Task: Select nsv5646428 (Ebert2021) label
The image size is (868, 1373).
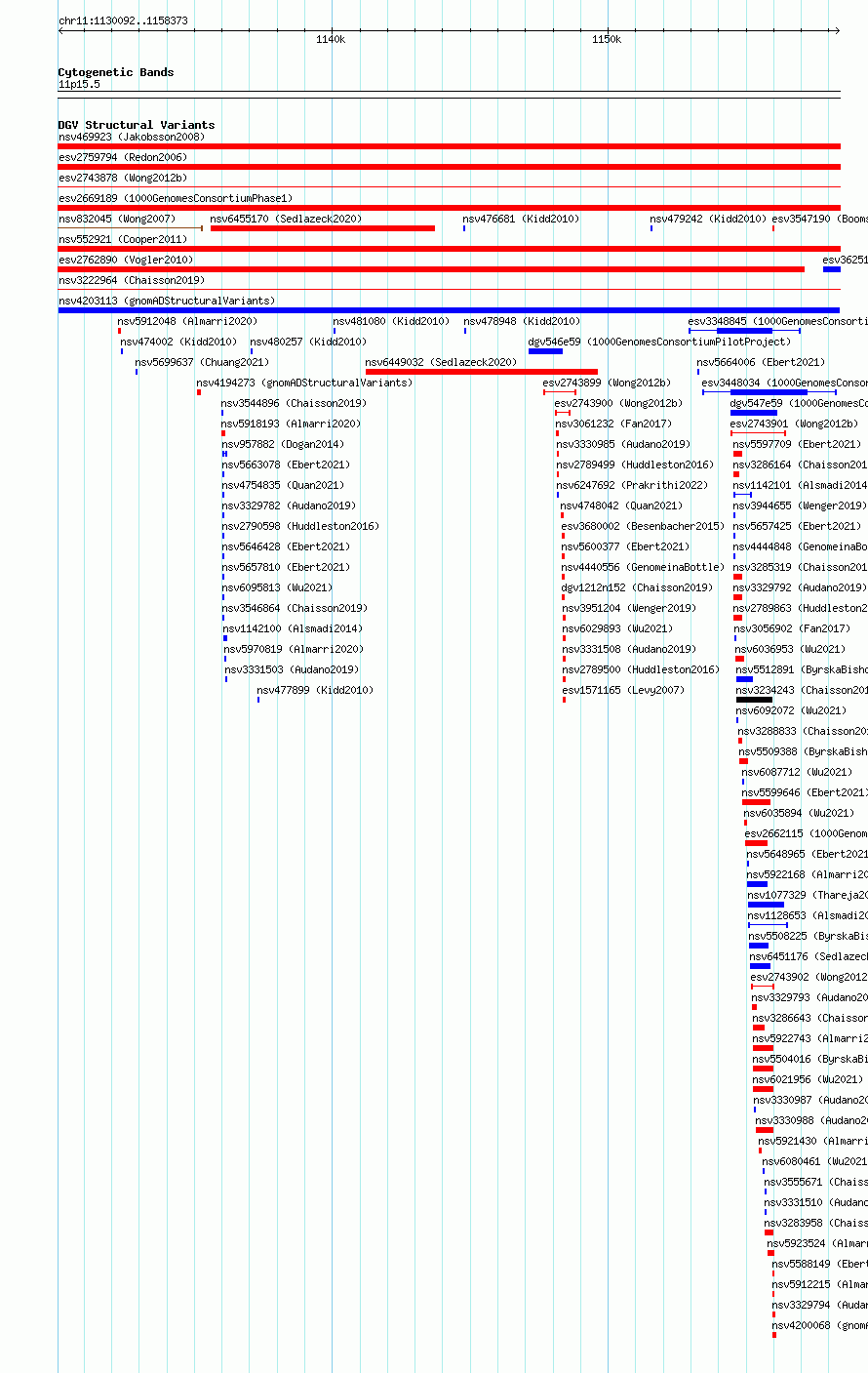Action: click(285, 546)
